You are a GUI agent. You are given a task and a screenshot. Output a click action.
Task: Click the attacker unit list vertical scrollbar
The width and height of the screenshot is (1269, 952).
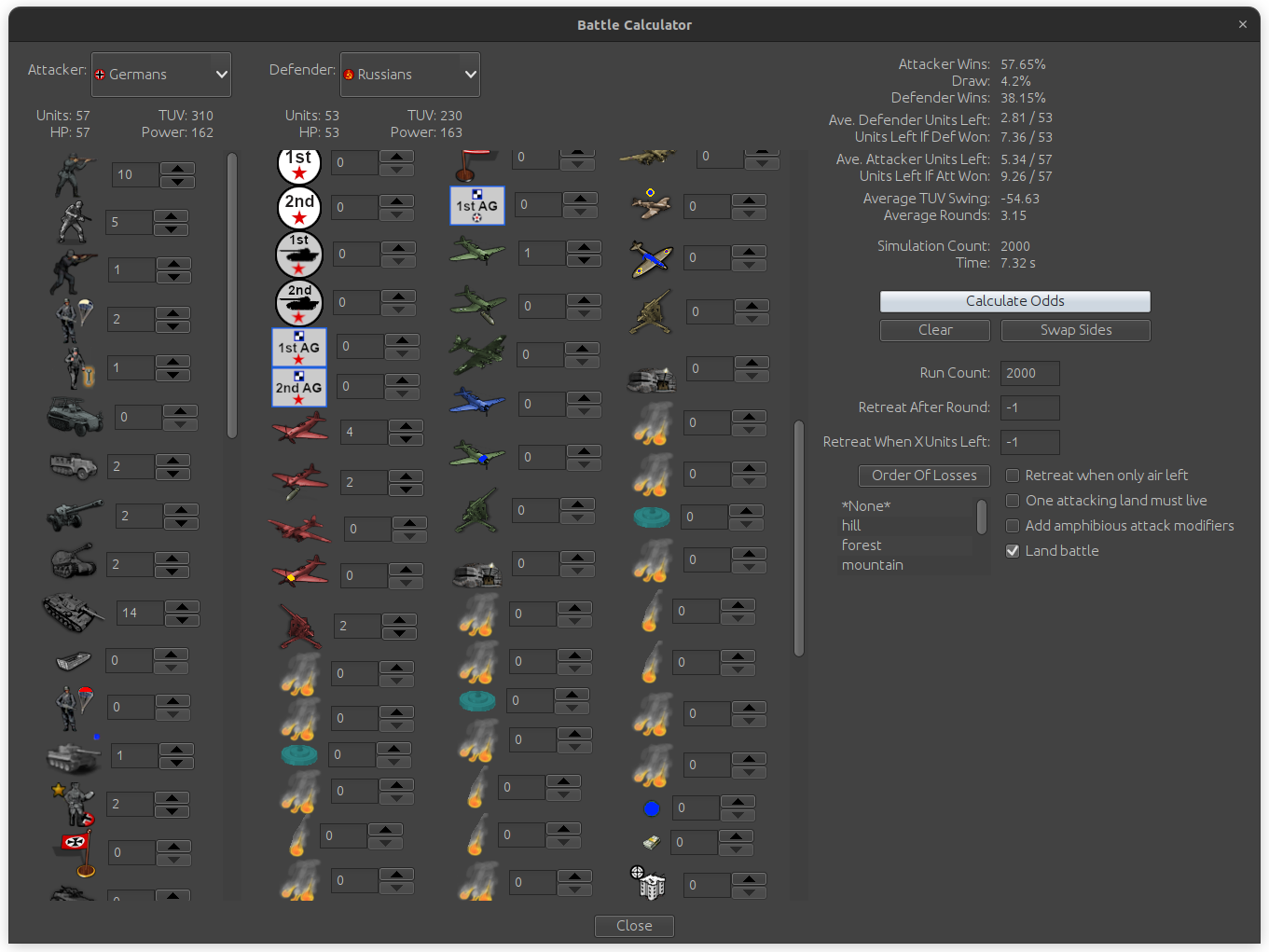click(232, 297)
